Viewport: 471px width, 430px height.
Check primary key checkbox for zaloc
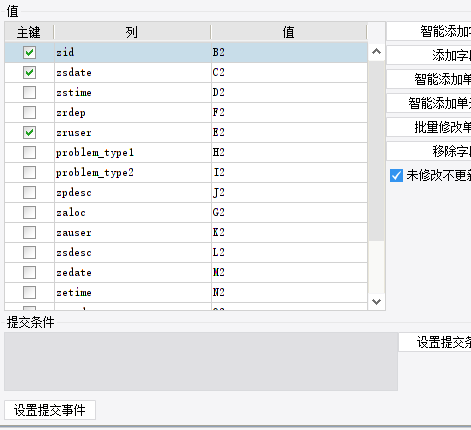click(29, 212)
